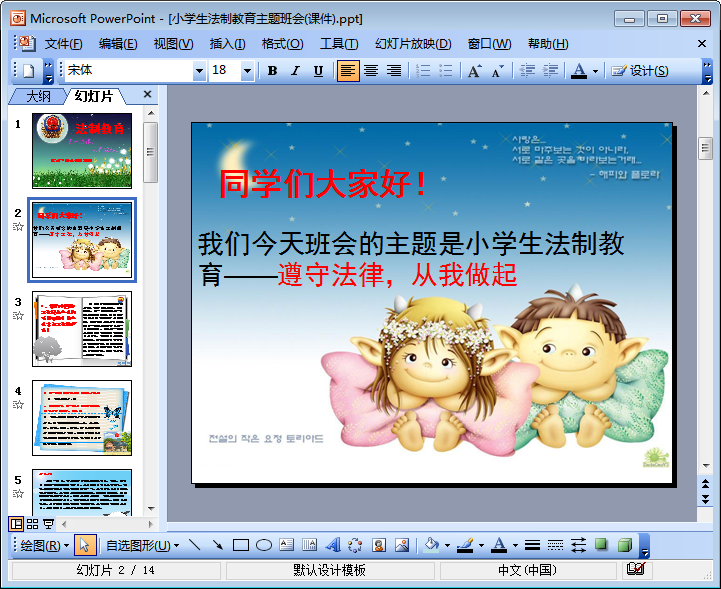Image resolution: width=721 pixels, height=589 pixels.
Task: Apply the formatting toolbar font color
Action: pyautogui.click(x=579, y=71)
